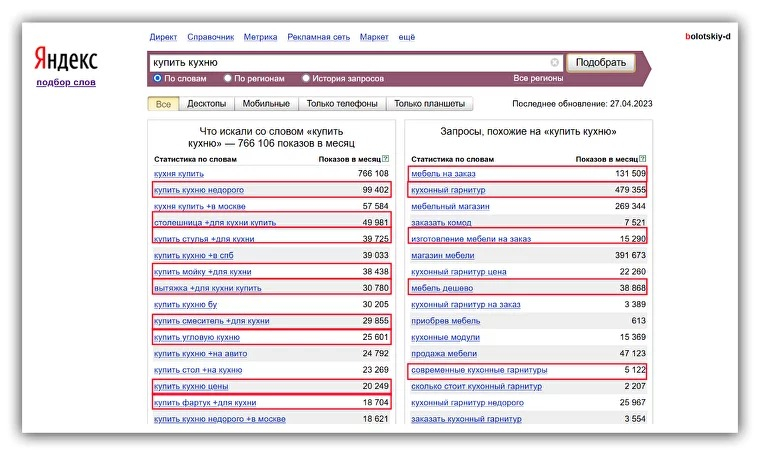Select the По регионам radio button

click(228, 78)
